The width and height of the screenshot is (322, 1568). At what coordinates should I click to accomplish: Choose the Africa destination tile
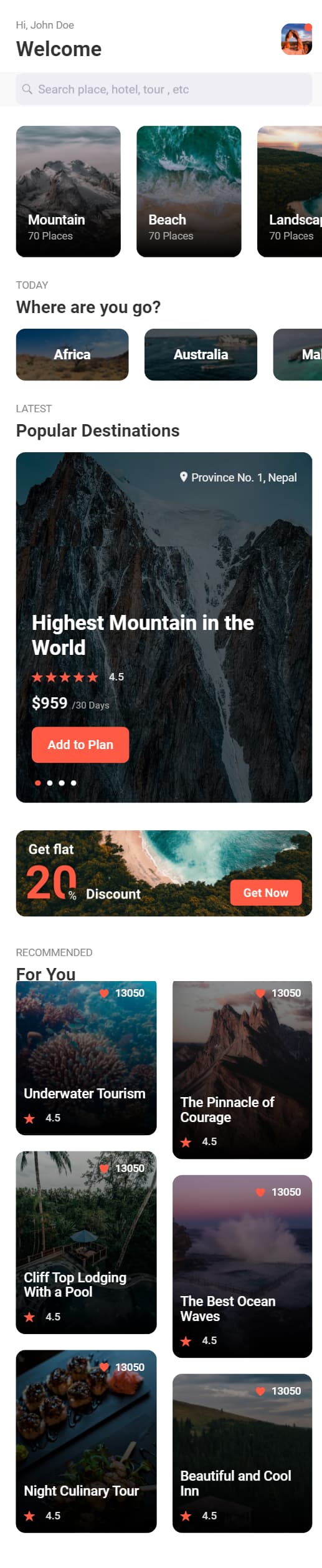click(72, 354)
